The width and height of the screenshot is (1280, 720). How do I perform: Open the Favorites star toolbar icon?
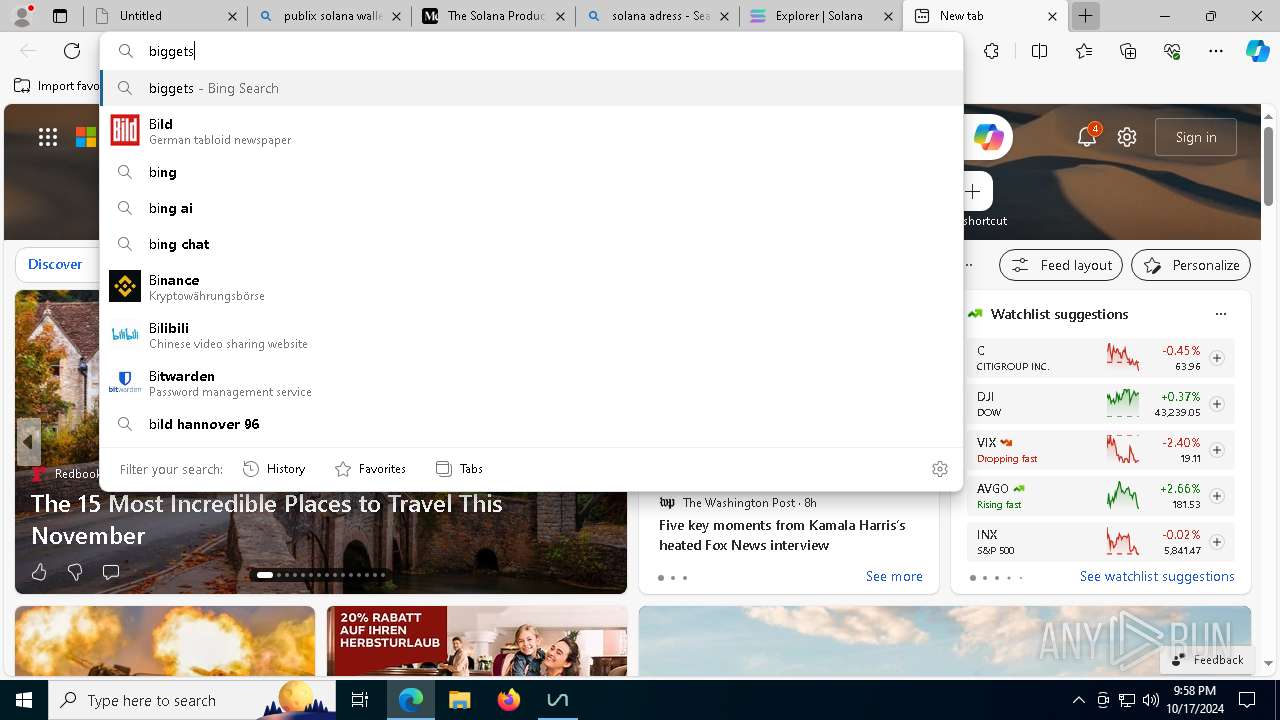[1084, 51]
